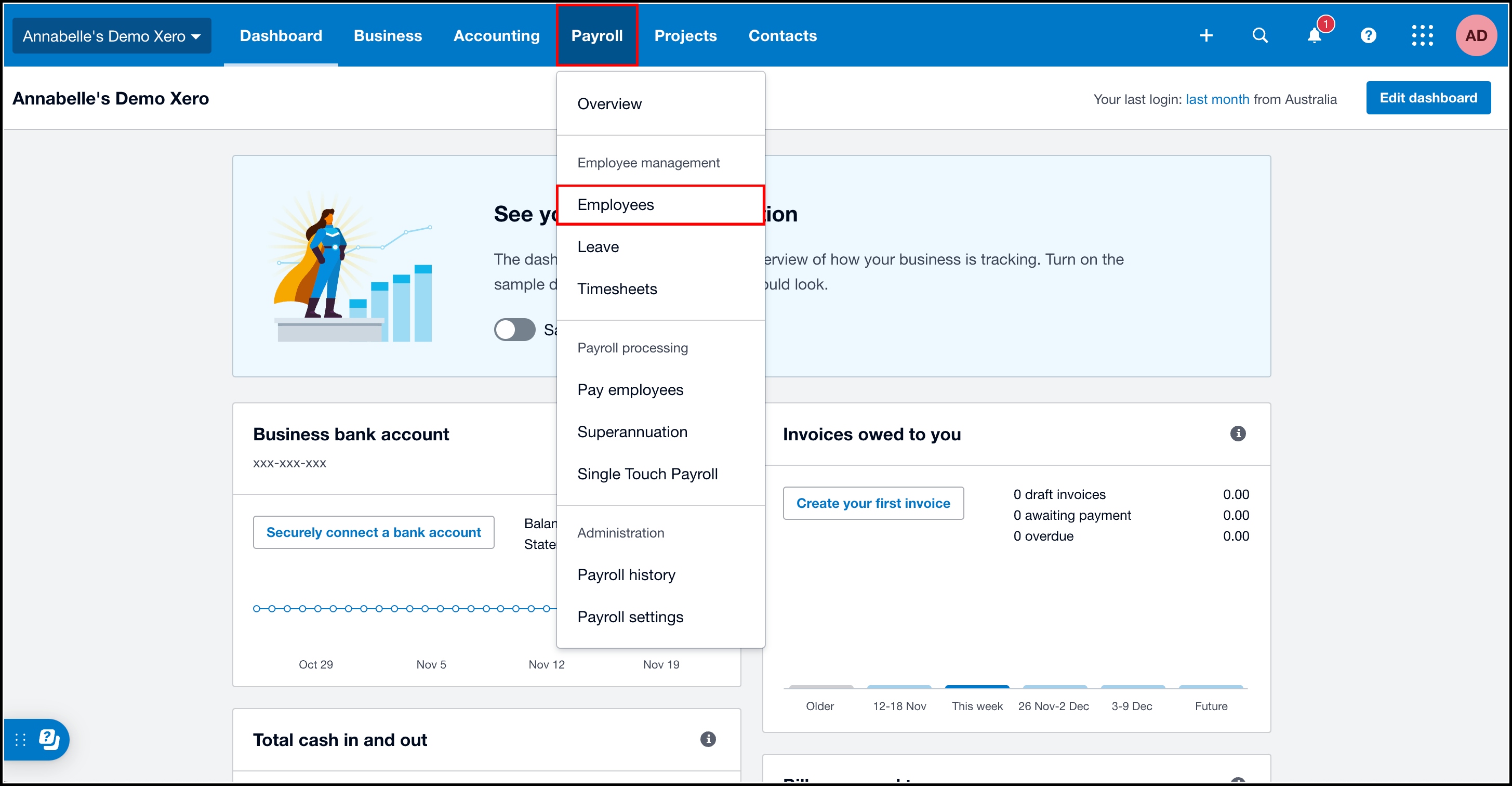
Task: Click the help question mark icon
Action: pos(1368,36)
